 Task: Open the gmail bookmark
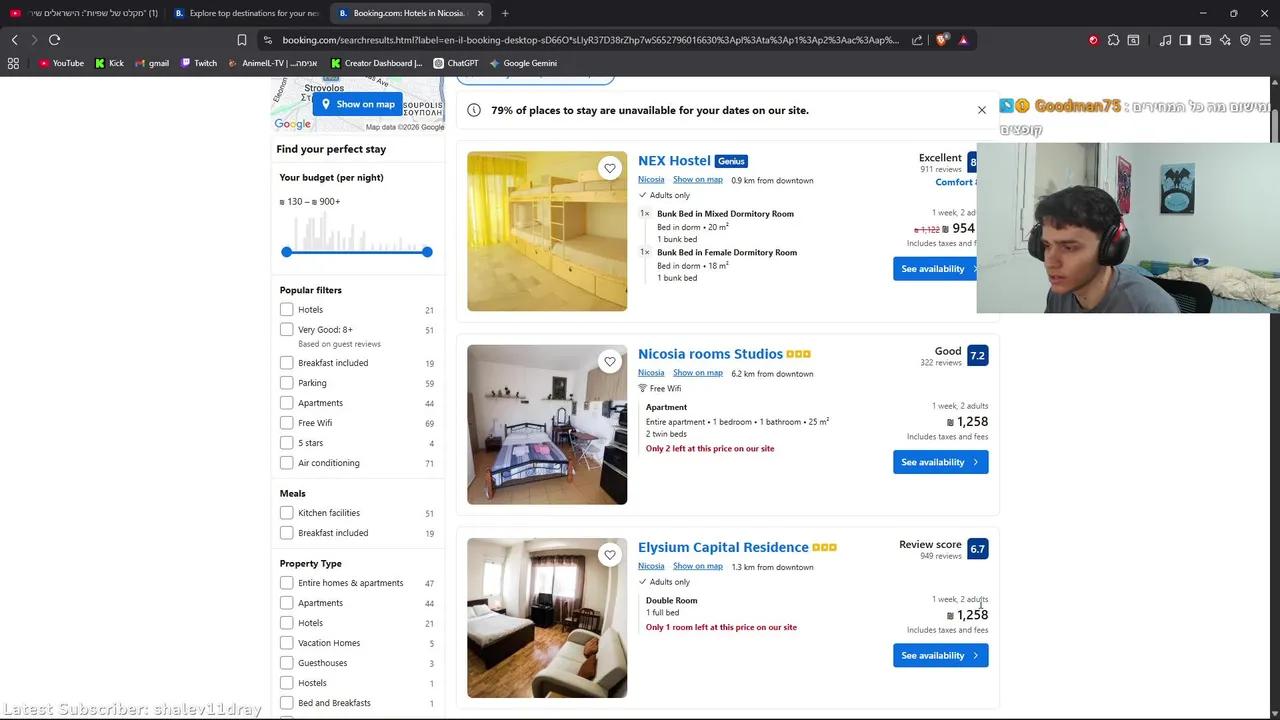coord(152,63)
